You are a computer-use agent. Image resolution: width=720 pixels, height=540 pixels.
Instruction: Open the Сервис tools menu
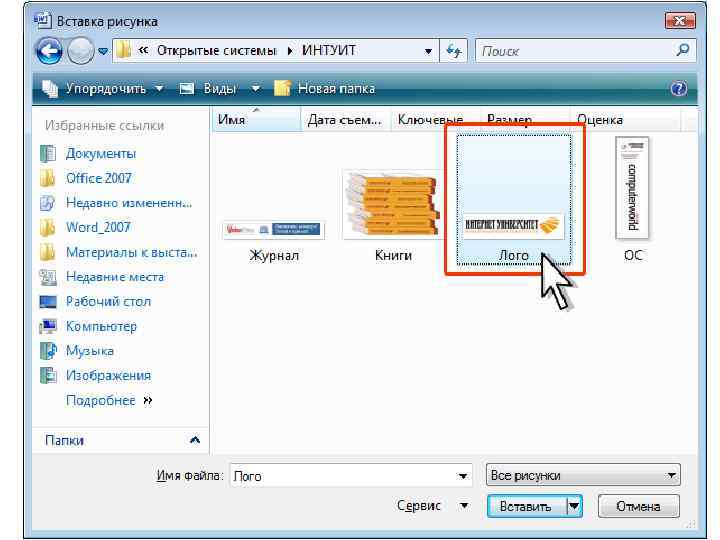click(432, 506)
